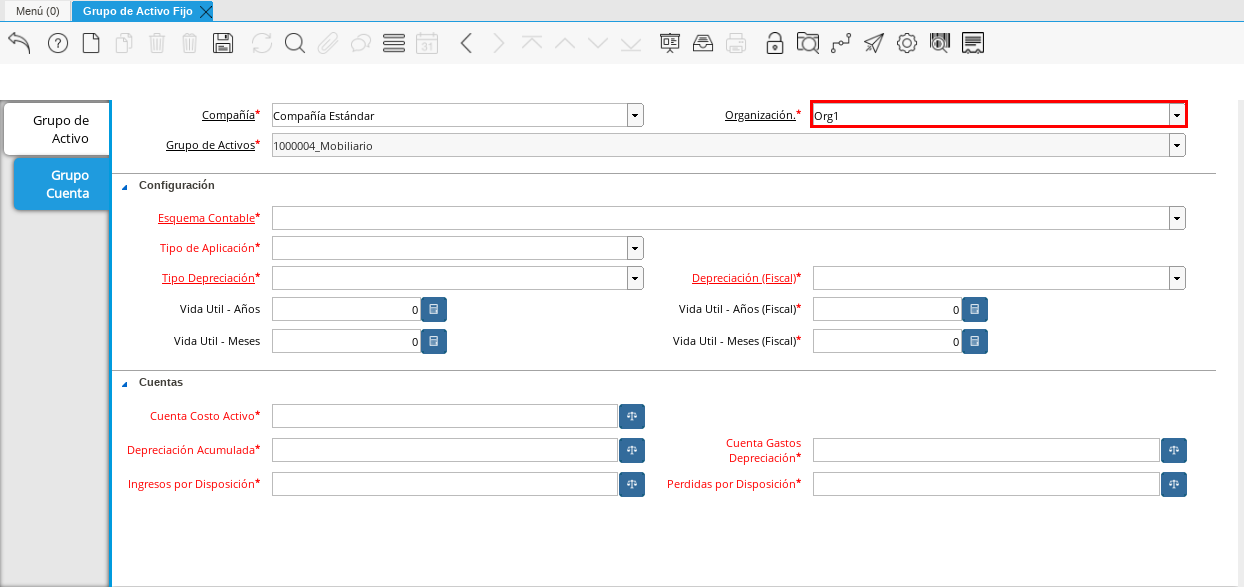Open account picker for Cuenta Costo Activo
1244x587 pixels.
click(632, 416)
